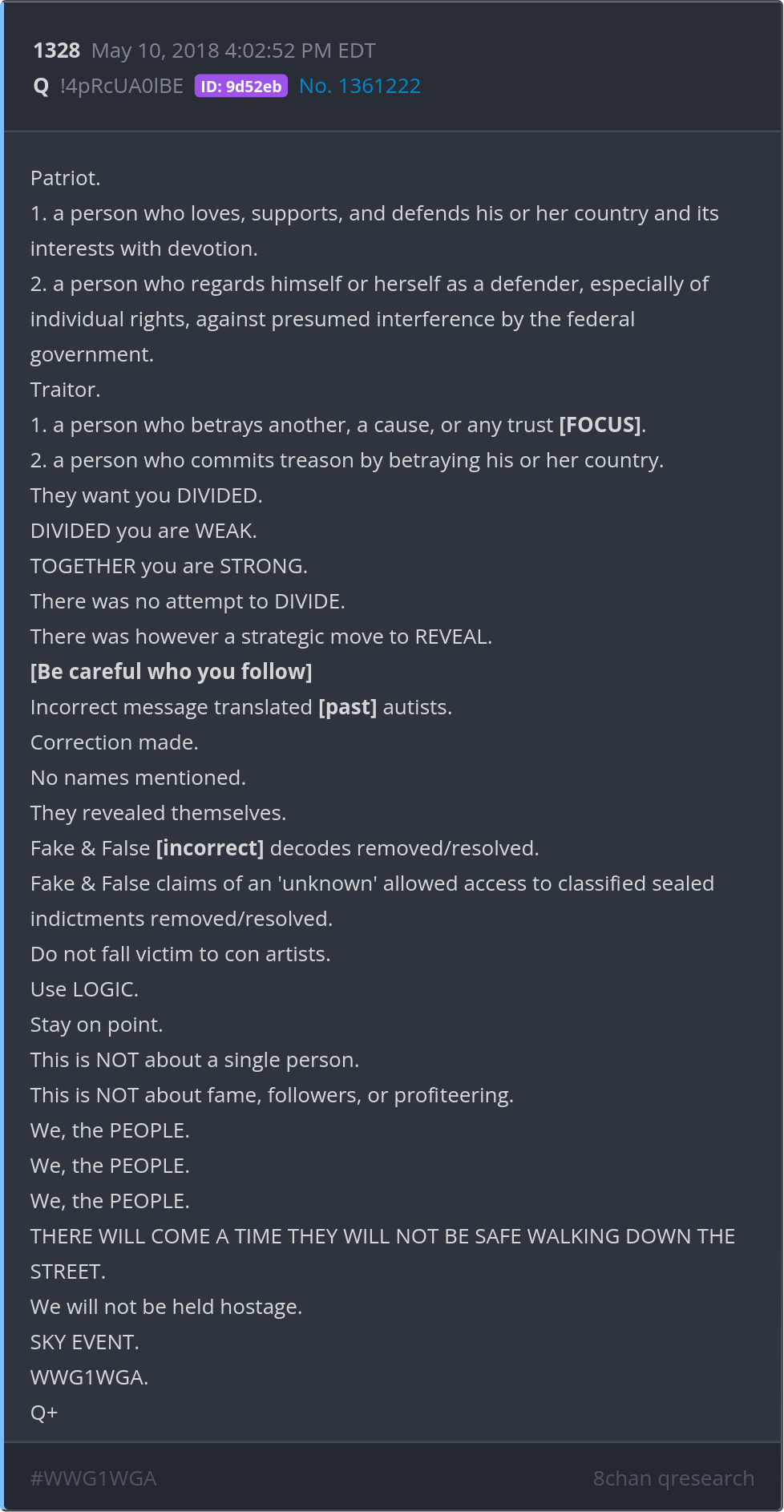Click the May 10, 2018 timestamp
This screenshot has height=1512, width=784.
[233, 51]
